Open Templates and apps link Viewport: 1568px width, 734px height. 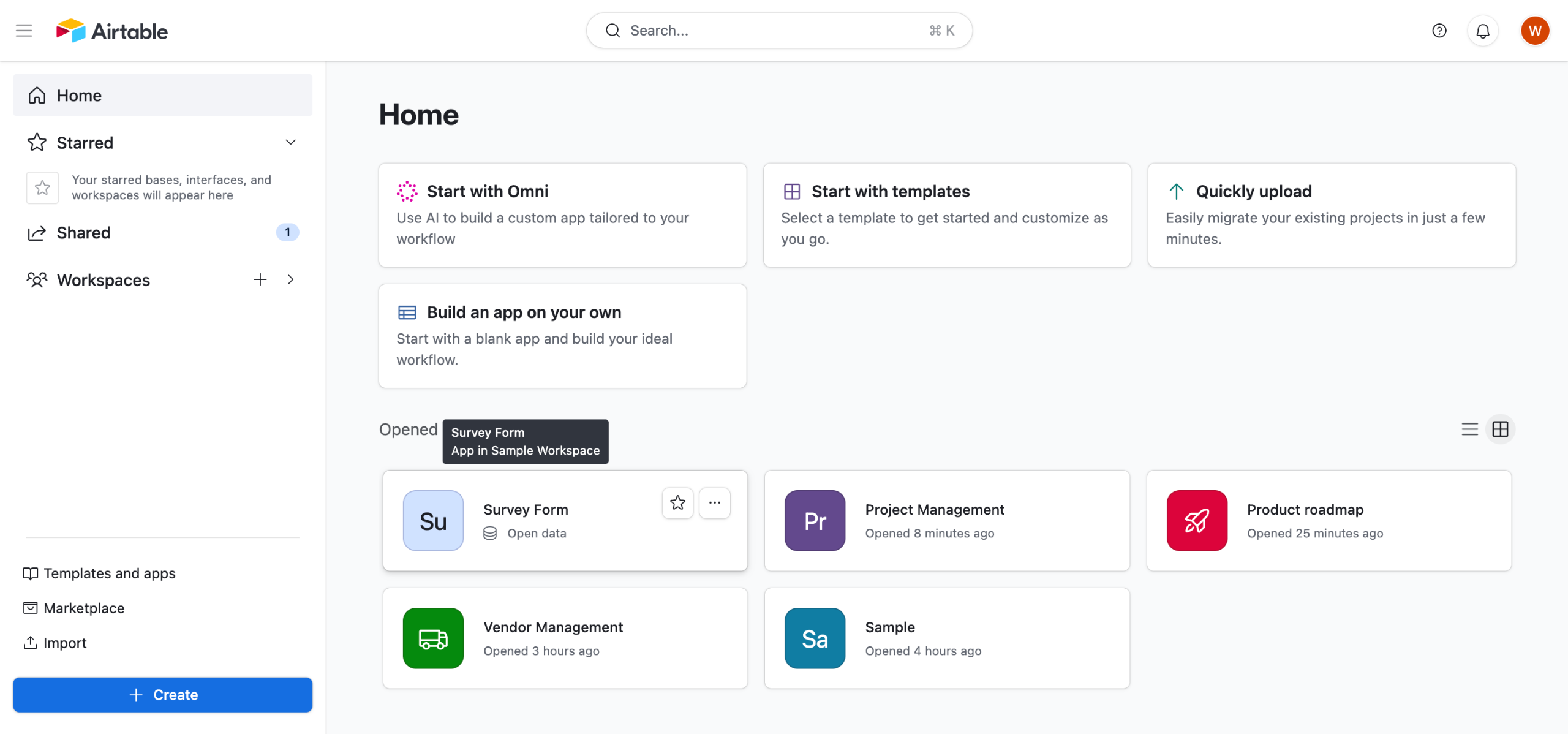coord(109,573)
